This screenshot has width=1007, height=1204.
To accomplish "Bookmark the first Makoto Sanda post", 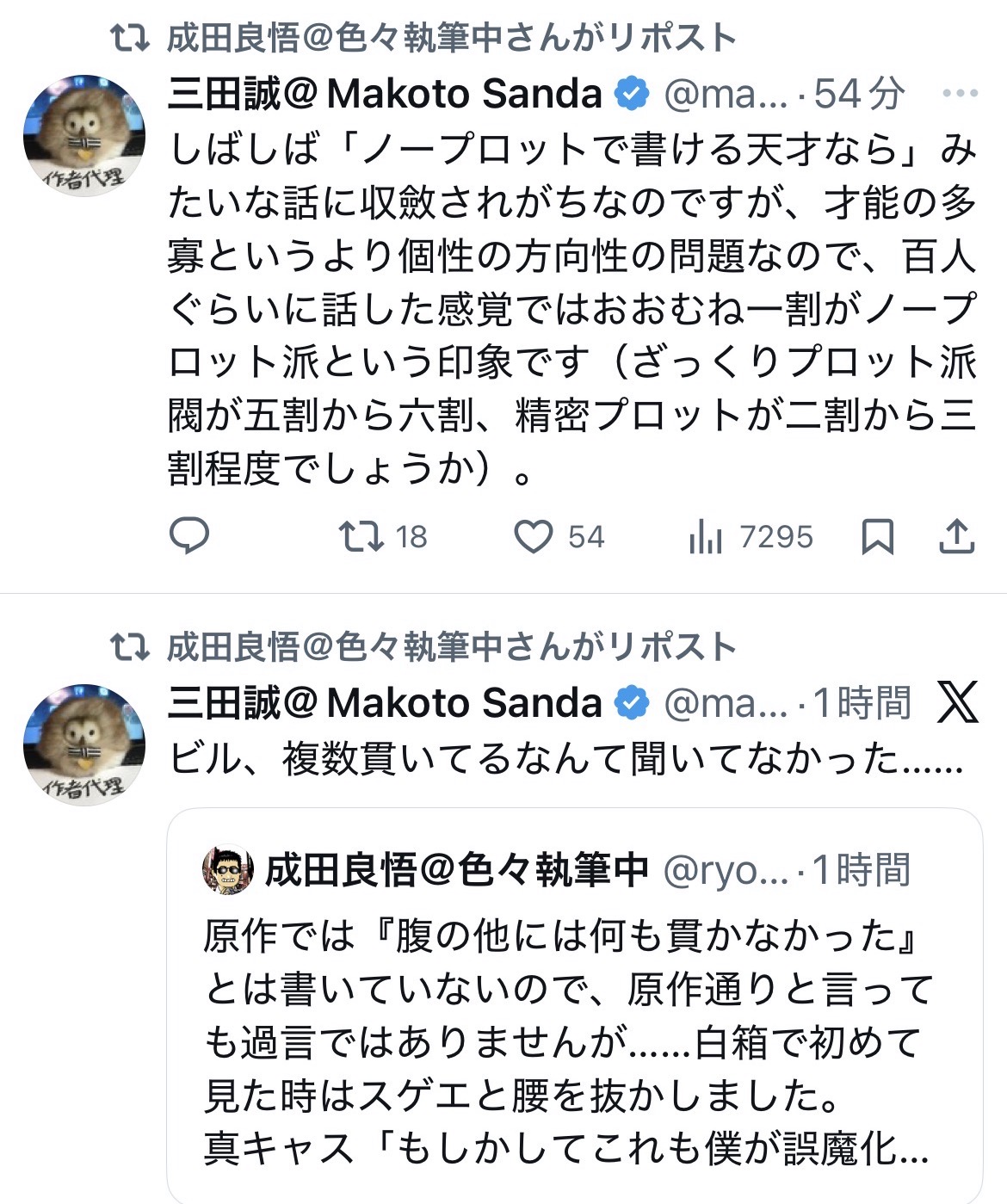I will (877, 537).
